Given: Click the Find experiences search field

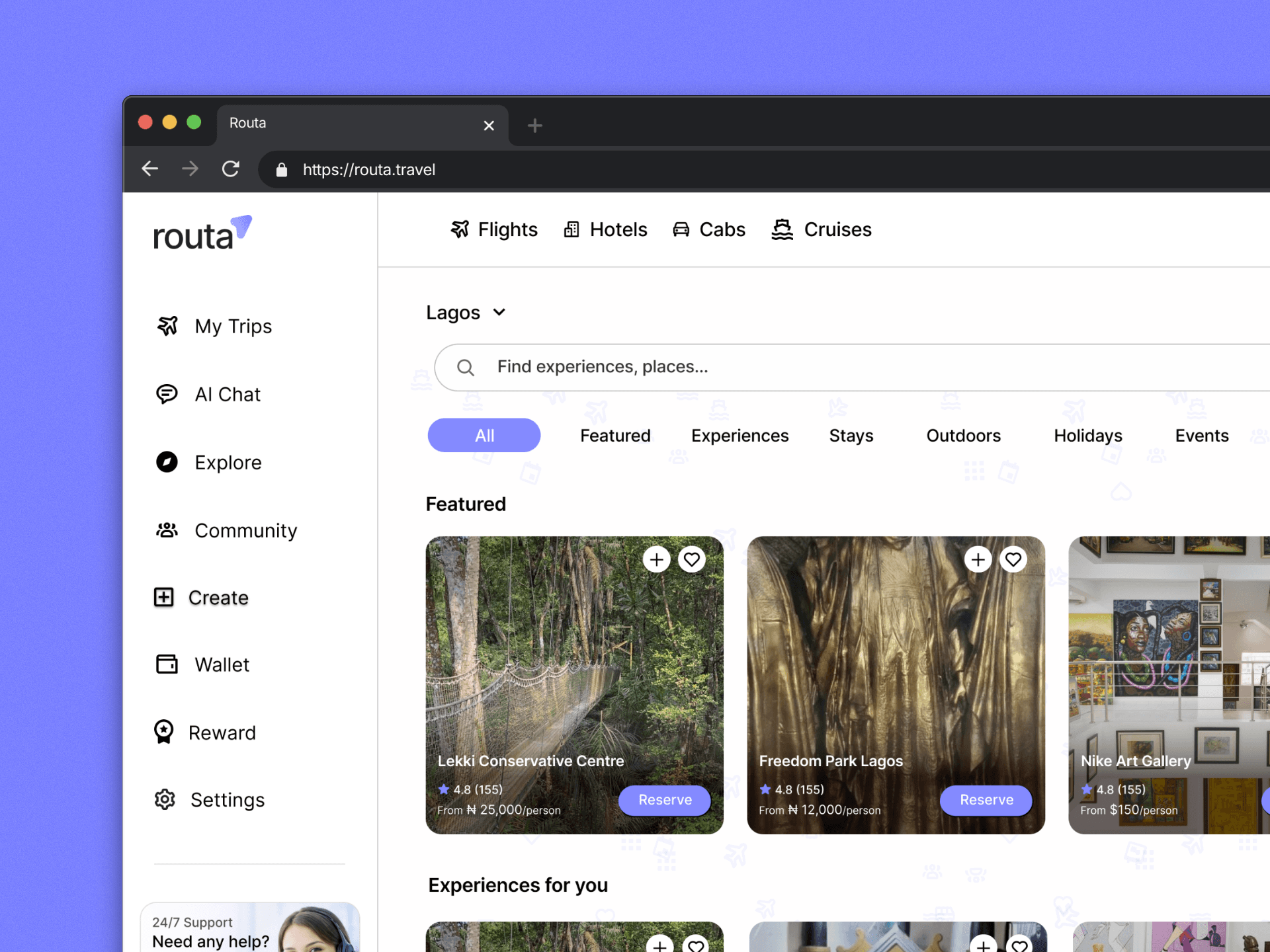Looking at the screenshot, I should pyautogui.click(x=852, y=367).
